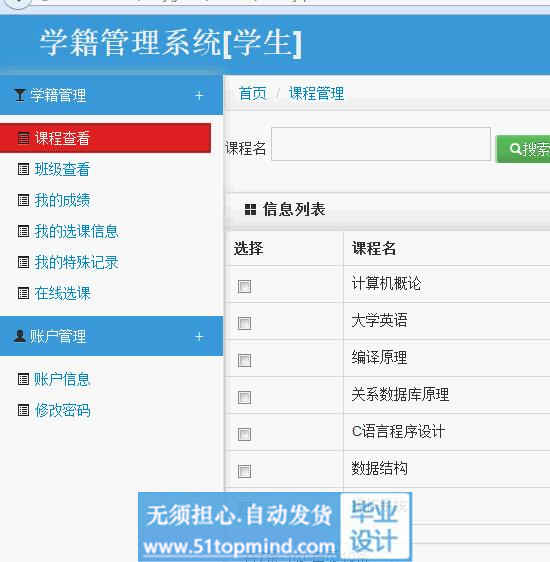Open 我的特殊记录 menu item
Image resolution: width=550 pixels, height=562 pixels.
76,262
